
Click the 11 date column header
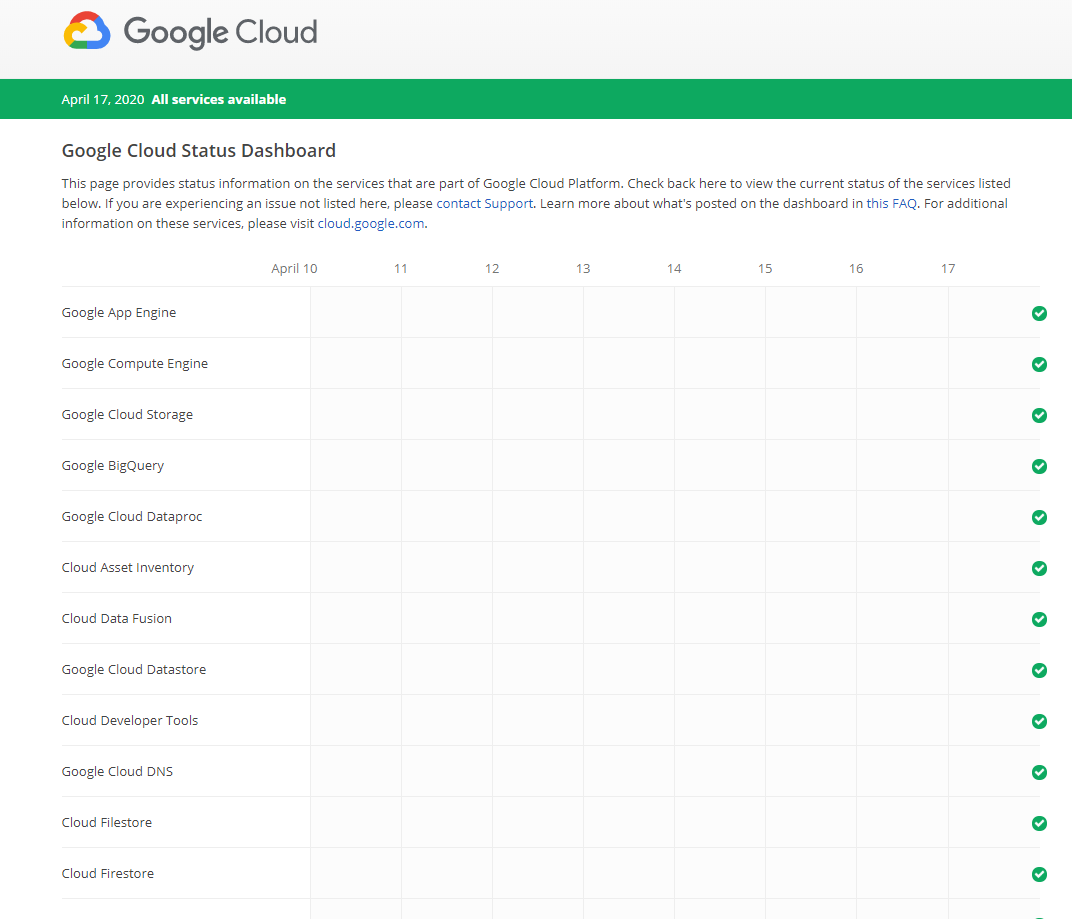click(x=401, y=269)
